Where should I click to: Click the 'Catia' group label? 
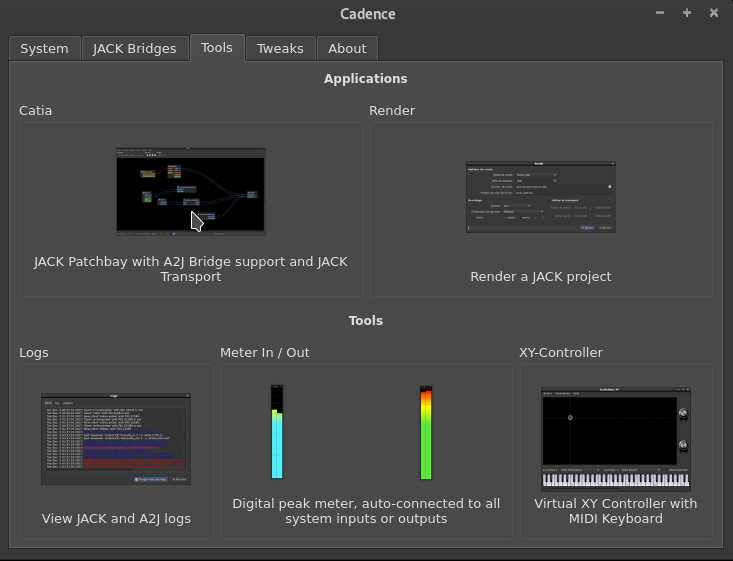point(36,111)
